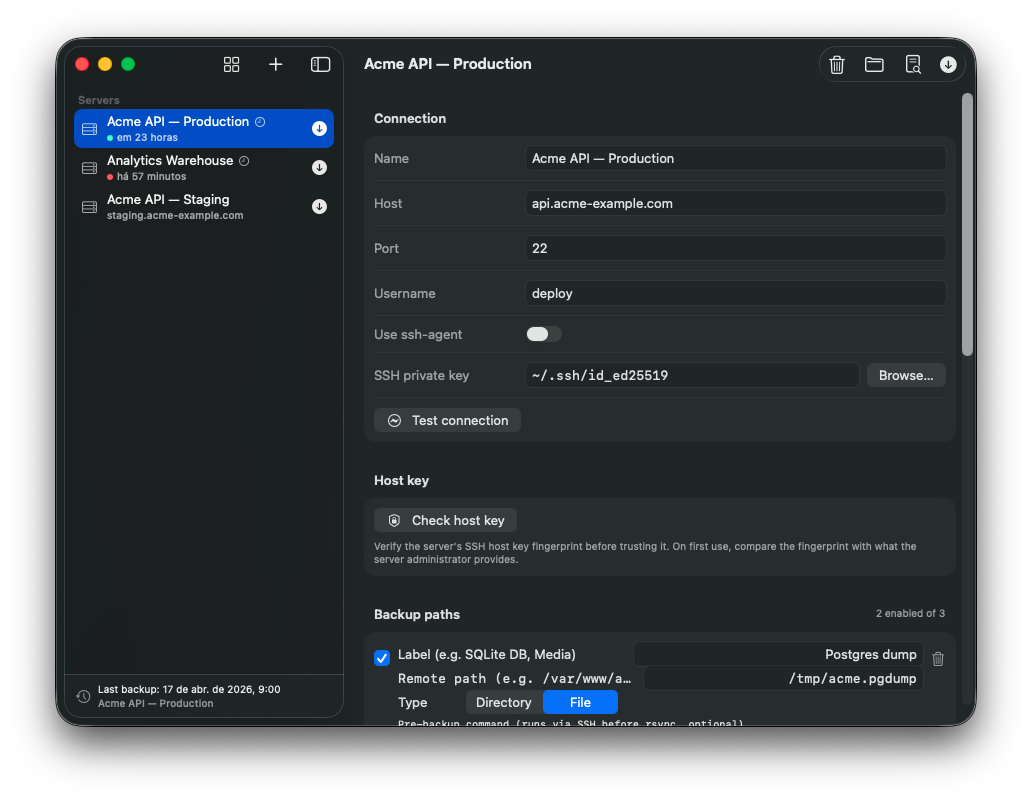
Task: Open the grid overview icon above sidebar
Action: tap(231, 64)
